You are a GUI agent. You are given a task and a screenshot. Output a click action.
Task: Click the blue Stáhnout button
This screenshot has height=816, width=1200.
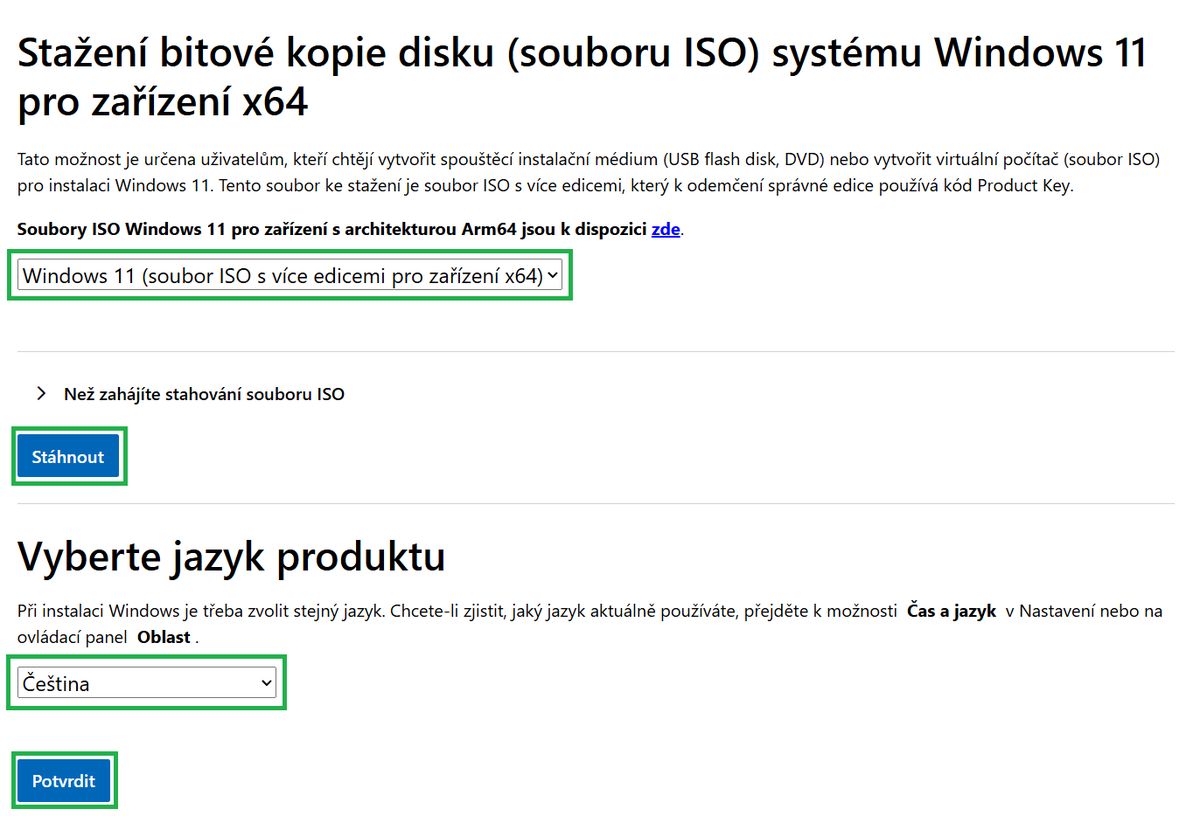(x=68, y=457)
